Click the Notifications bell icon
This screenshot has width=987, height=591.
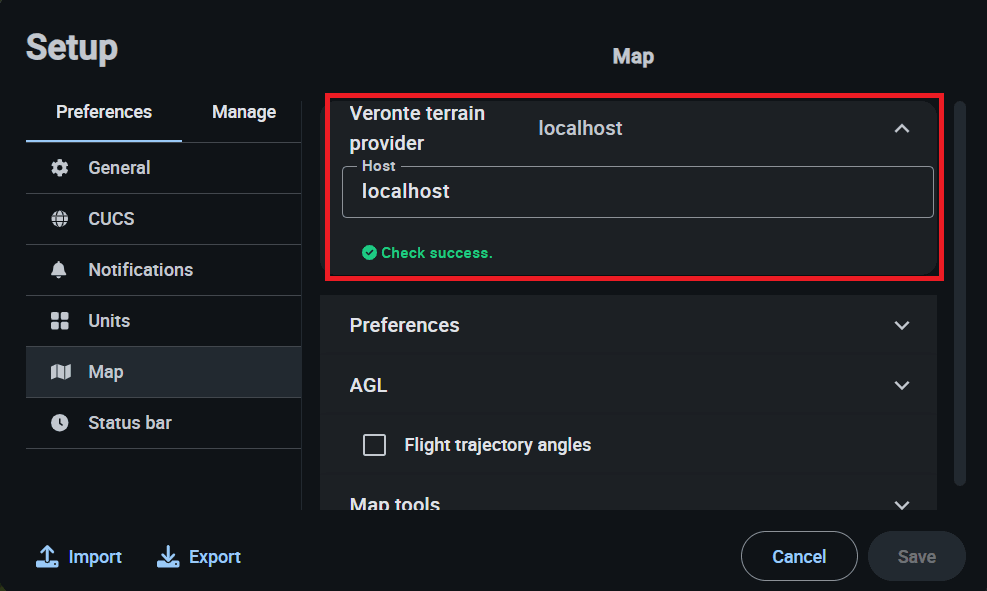tap(60, 270)
